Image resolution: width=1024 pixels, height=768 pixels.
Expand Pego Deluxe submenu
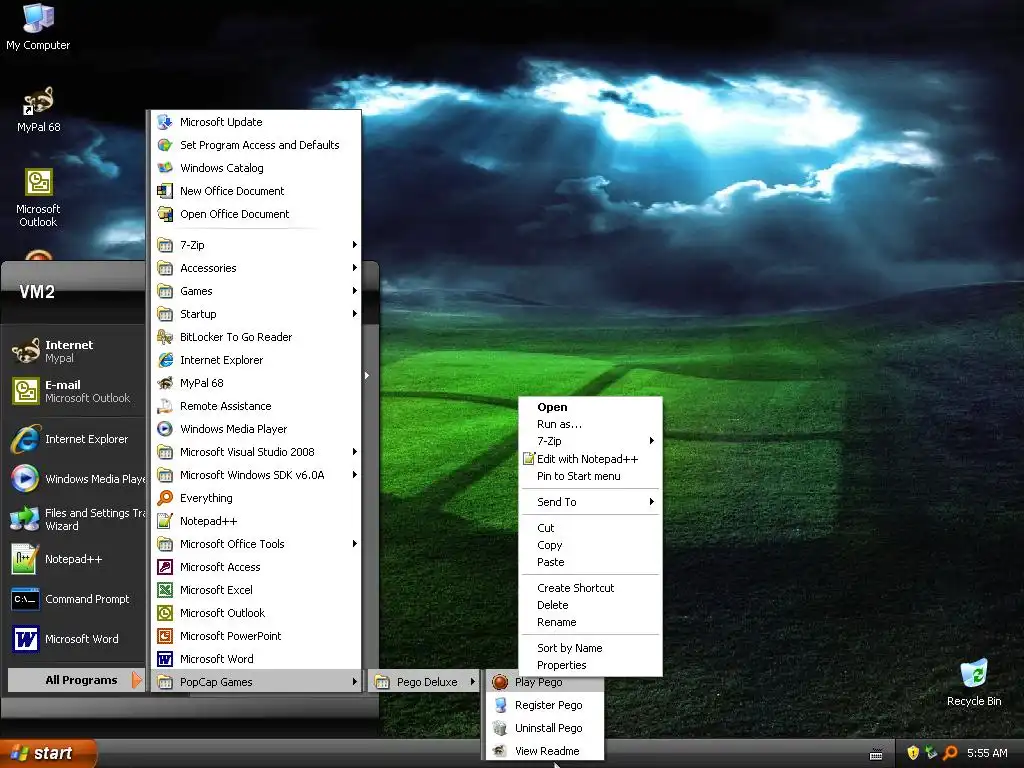point(424,682)
